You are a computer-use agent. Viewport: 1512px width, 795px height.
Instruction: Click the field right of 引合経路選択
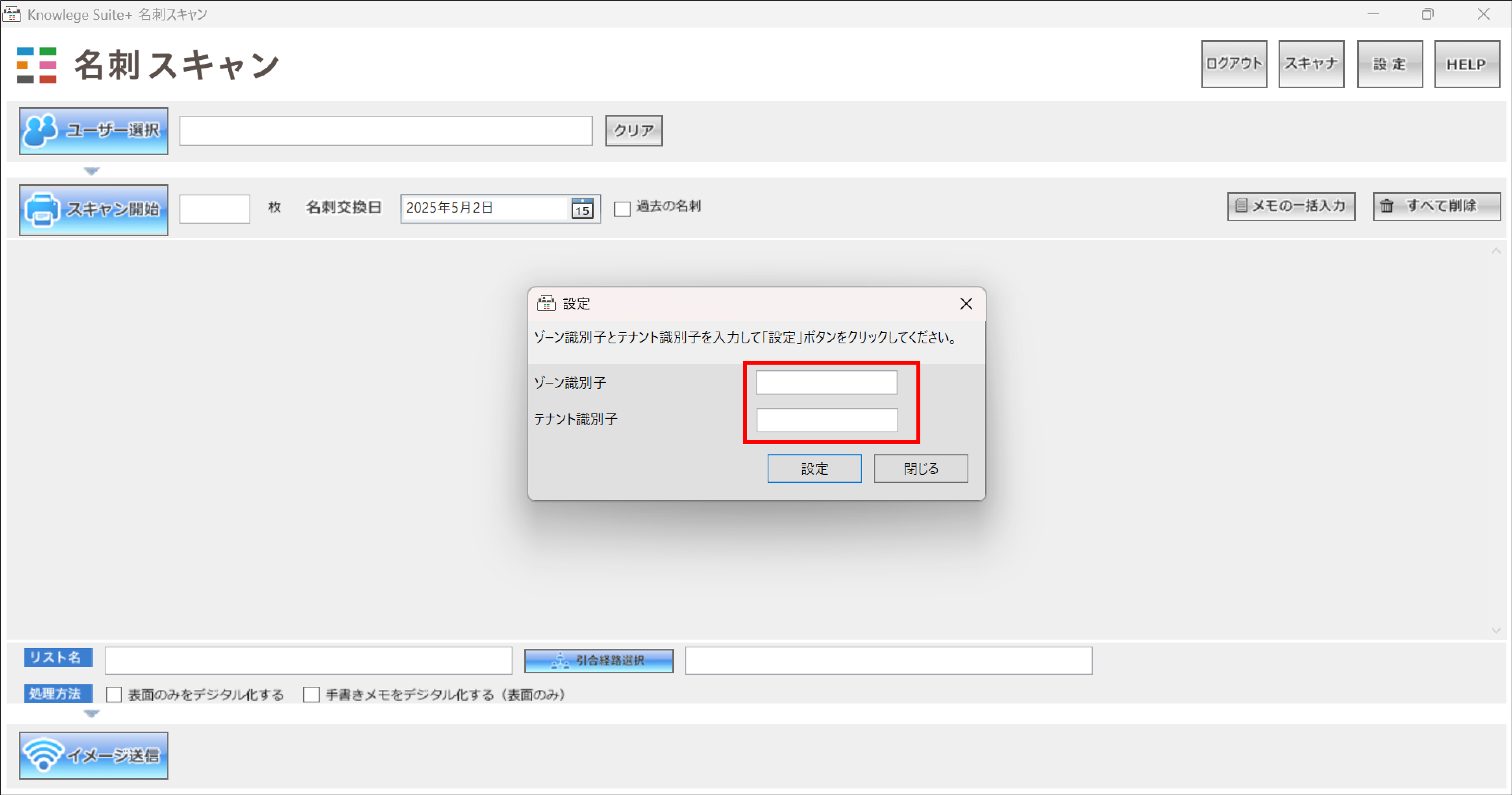click(888, 661)
